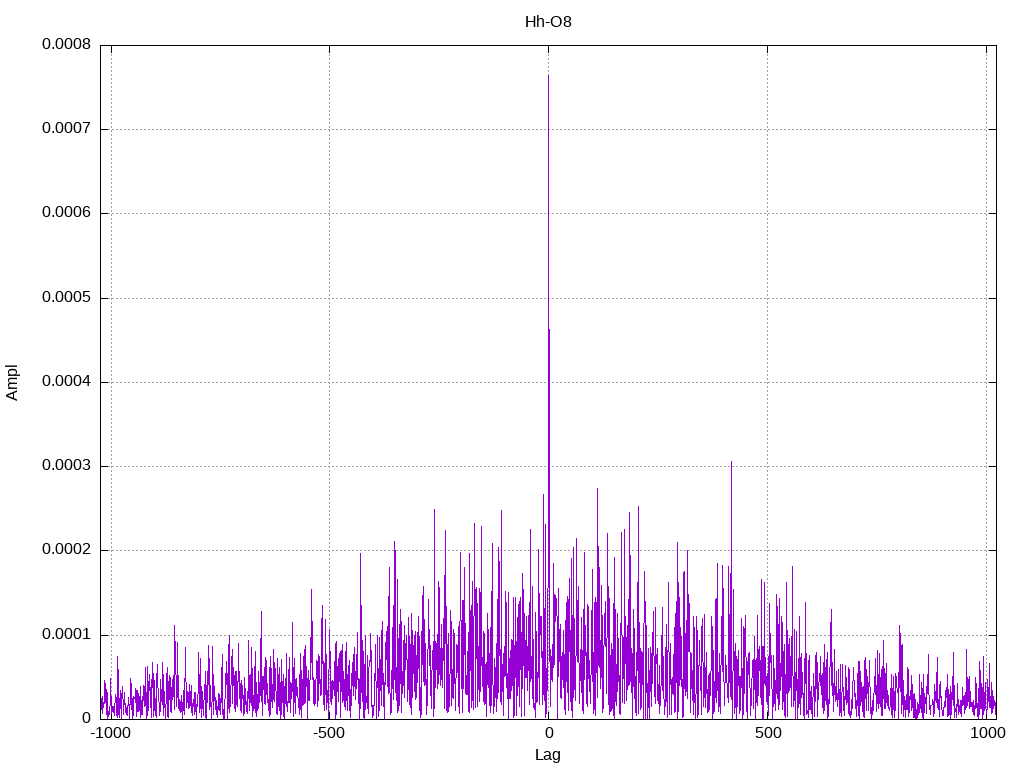The image size is (1024, 768).
Task: Click the y-axis tick value 0.0008
Action: [x=67, y=44]
